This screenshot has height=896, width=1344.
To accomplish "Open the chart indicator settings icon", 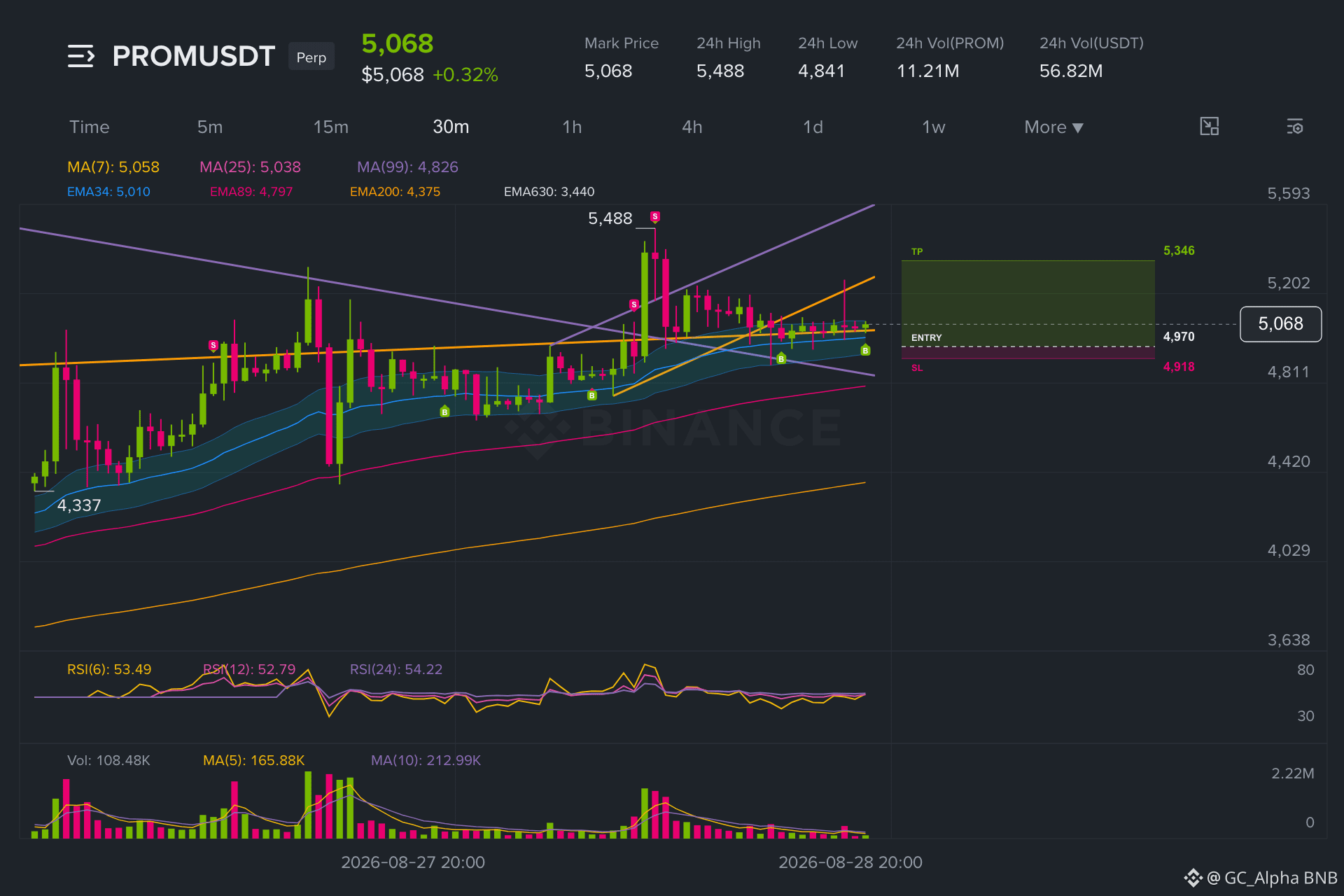I will pos(1294,127).
